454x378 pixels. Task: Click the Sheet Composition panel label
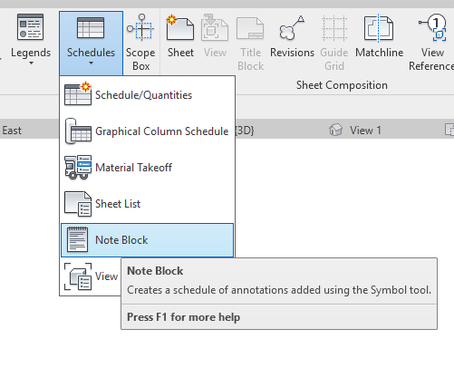[x=342, y=85]
